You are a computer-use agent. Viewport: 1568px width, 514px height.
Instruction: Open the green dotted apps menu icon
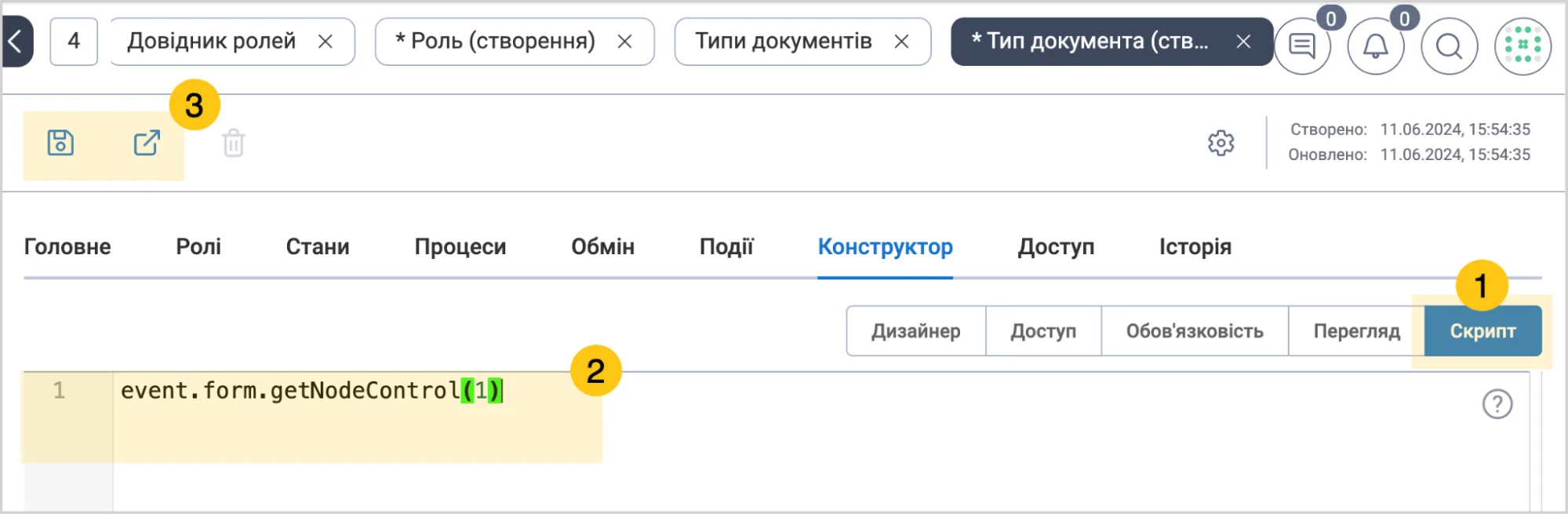(1523, 46)
